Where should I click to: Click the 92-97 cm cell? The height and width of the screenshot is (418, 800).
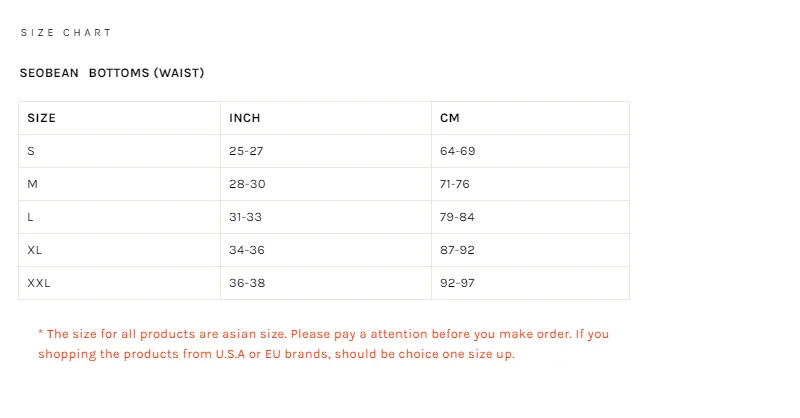tap(457, 283)
